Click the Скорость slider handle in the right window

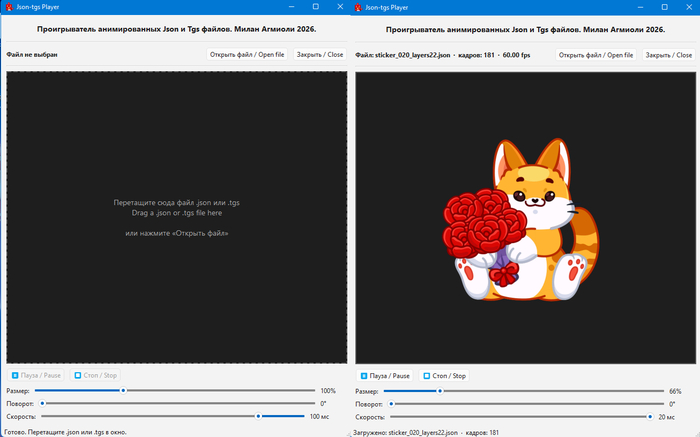tap(650, 416)
